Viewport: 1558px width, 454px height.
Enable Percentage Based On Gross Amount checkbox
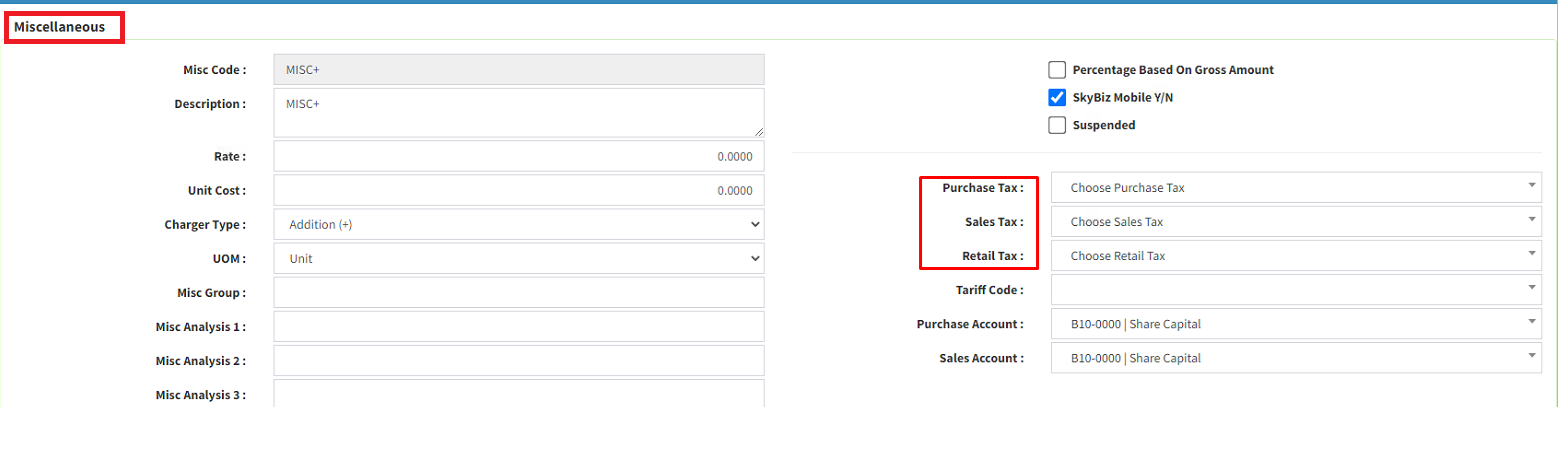coord(1057,70)
